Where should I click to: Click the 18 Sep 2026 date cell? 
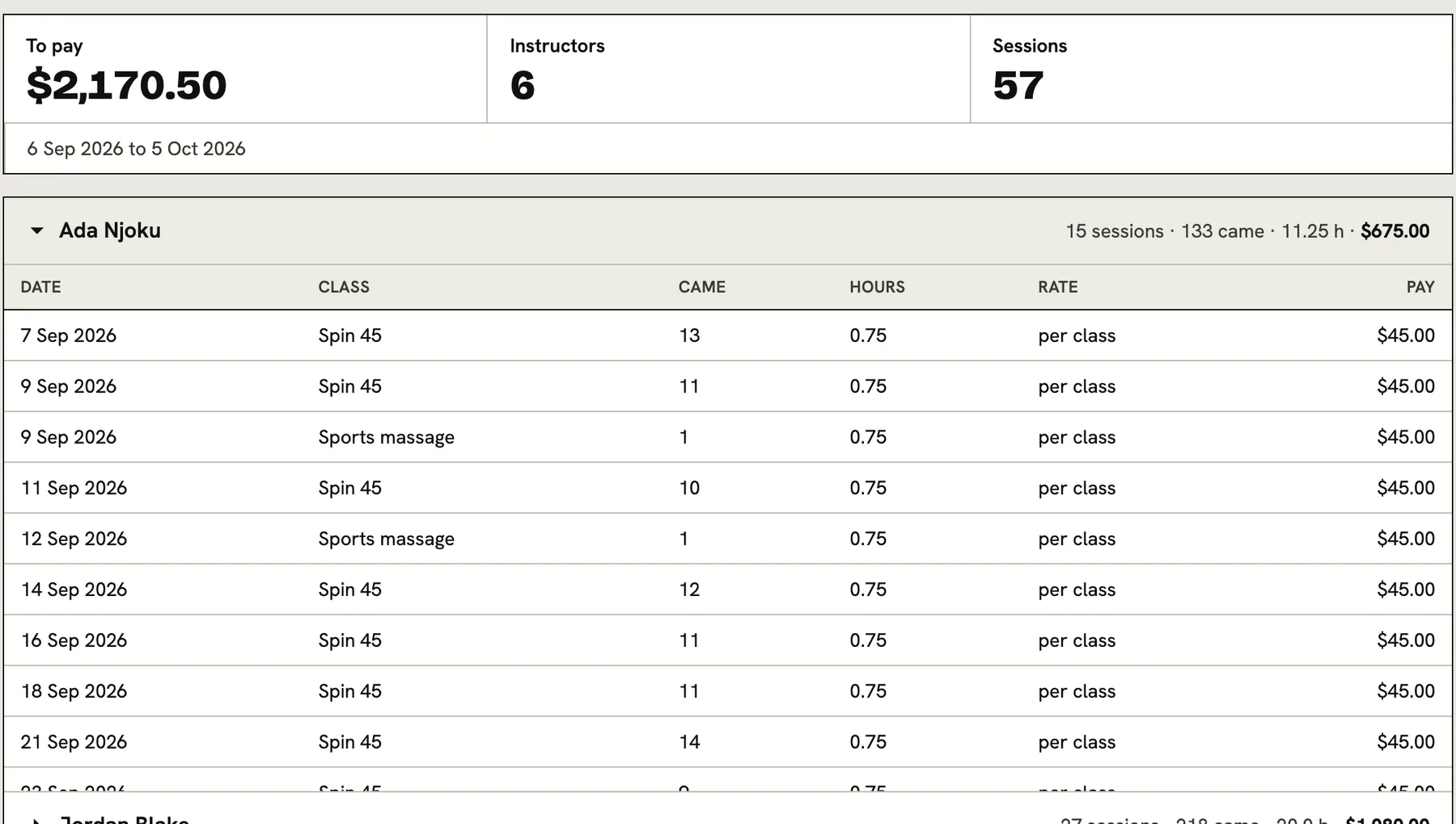[74, 692]
